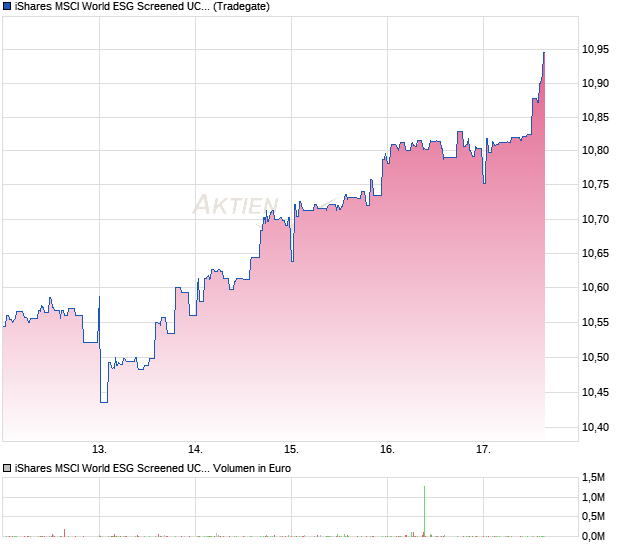Image resolution: width=620 pixels, height=546 pixels.
Task: Click the volume chart title 'Volumen in Euro'
Action: [252, 468]
